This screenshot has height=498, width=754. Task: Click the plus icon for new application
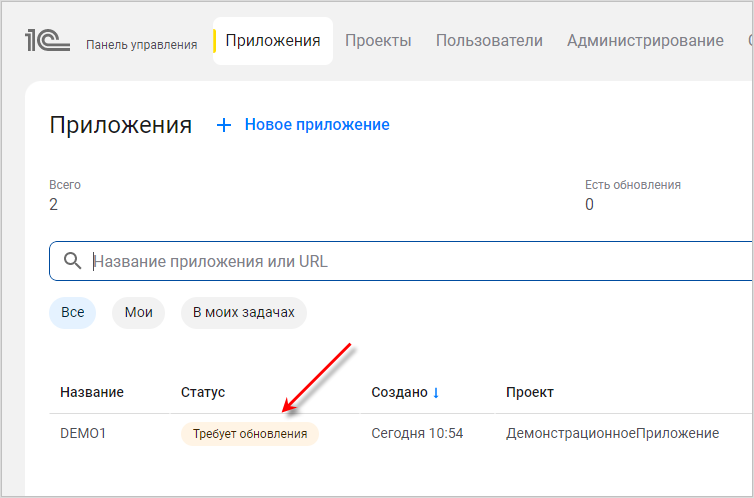(224, 125)
